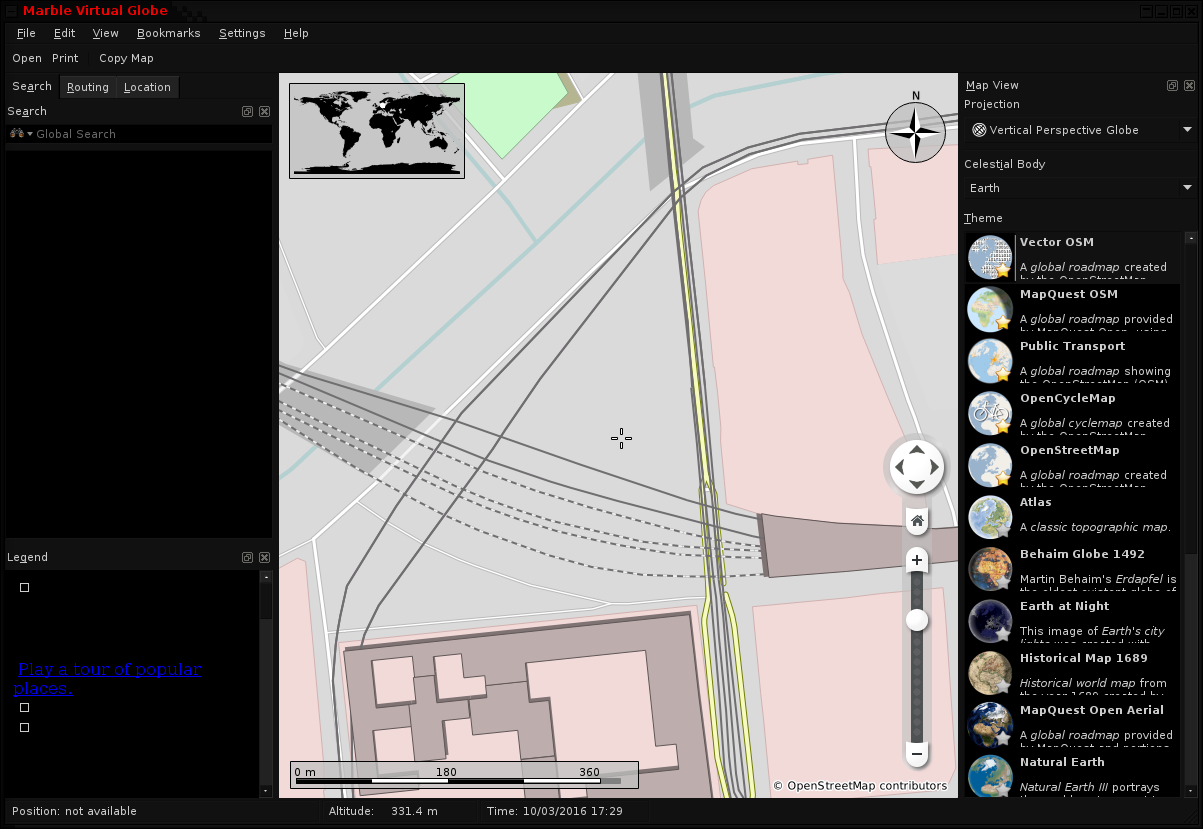Open the Help menu
The image size is (1203, 829).
point(296,33)
